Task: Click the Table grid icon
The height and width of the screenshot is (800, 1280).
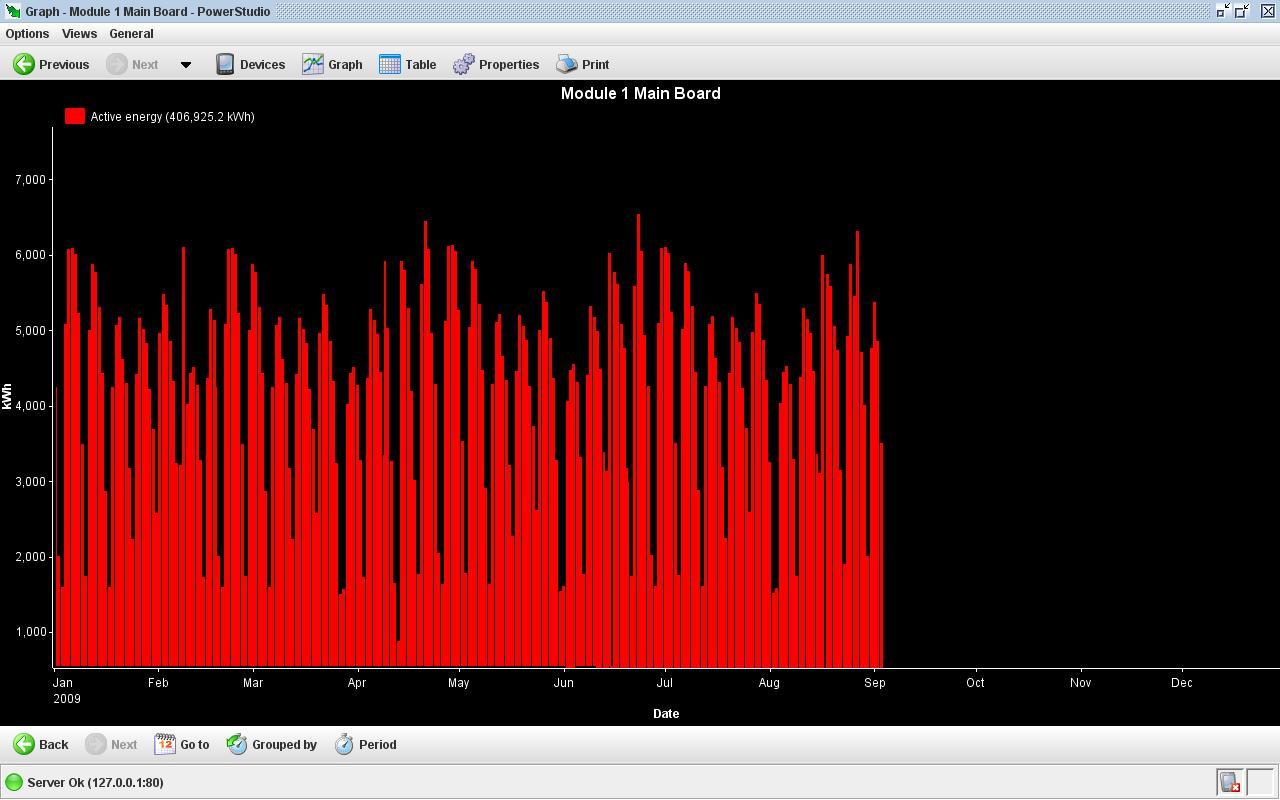Action: (390, 64)
